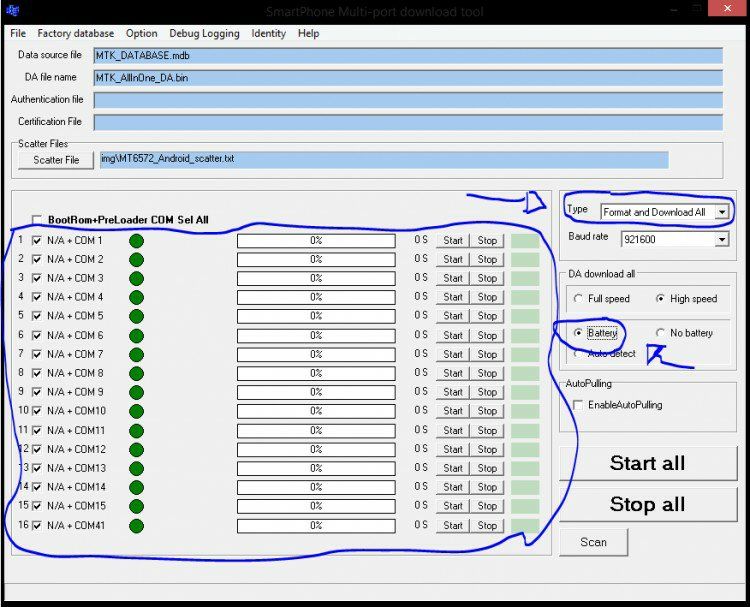The image size is (750, 607).
Task: Click Start for COM15 row
Action: click(452, 506)
